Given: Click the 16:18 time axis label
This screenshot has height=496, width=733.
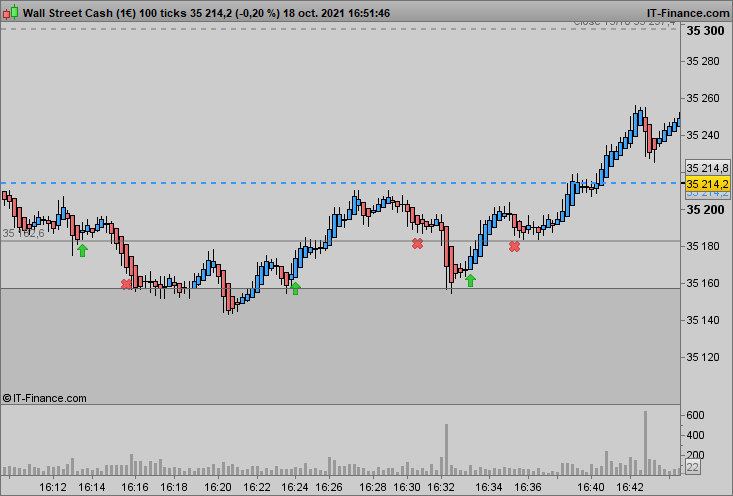Looking at the screenshot, I should (x=174, y=487).
